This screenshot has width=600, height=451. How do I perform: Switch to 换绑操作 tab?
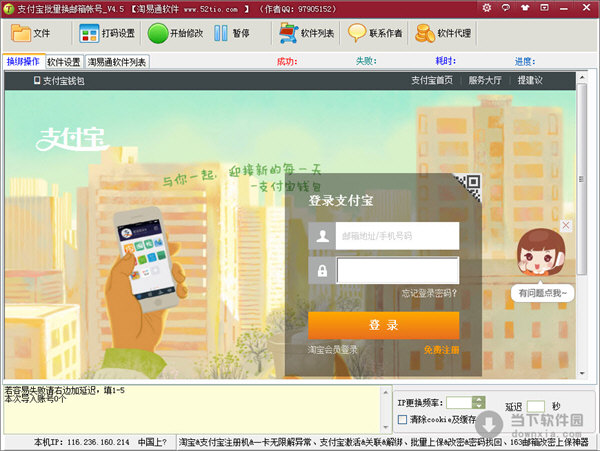point(23,61)
